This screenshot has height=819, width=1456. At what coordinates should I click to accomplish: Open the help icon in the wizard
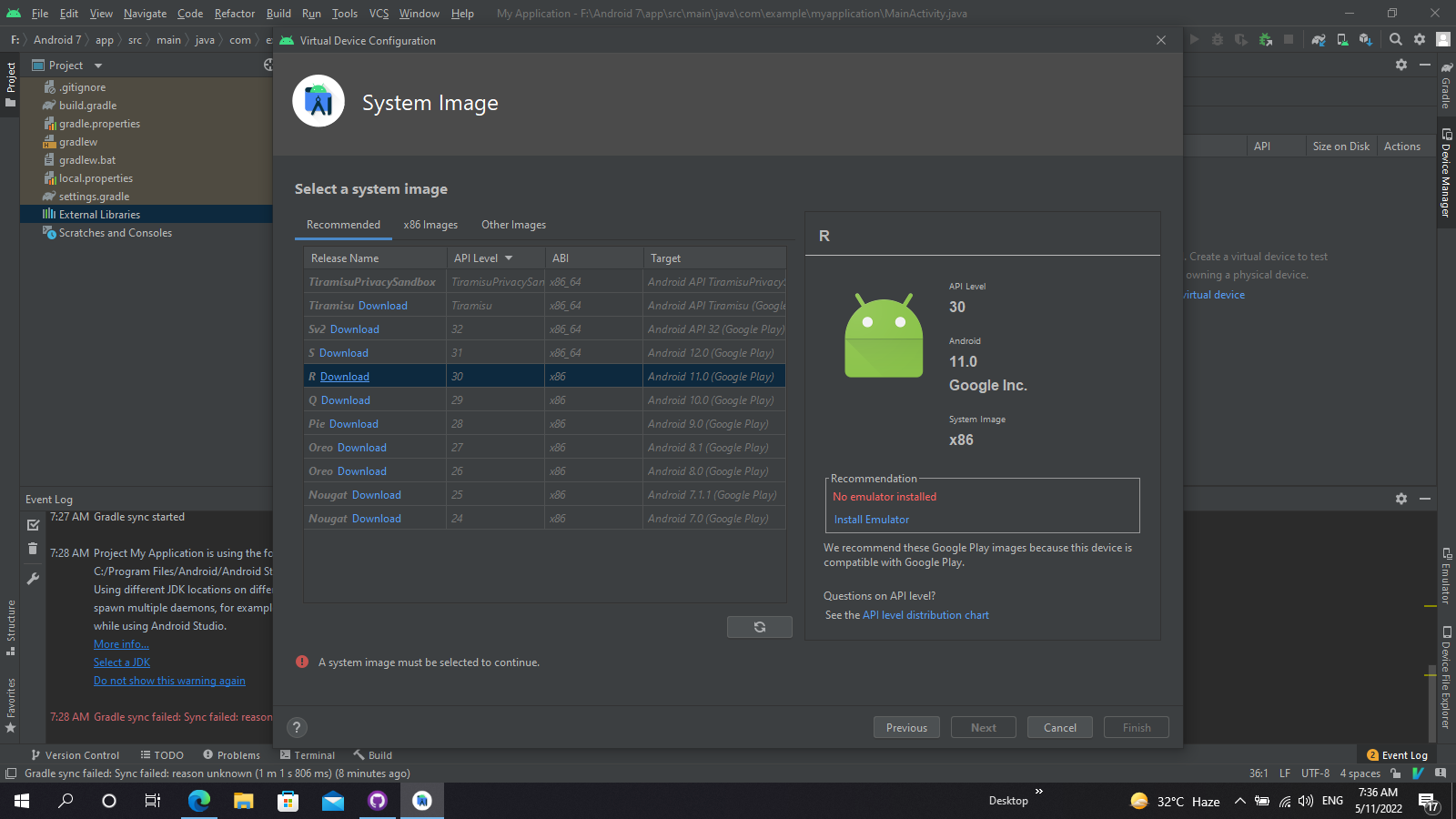(297, 727)
